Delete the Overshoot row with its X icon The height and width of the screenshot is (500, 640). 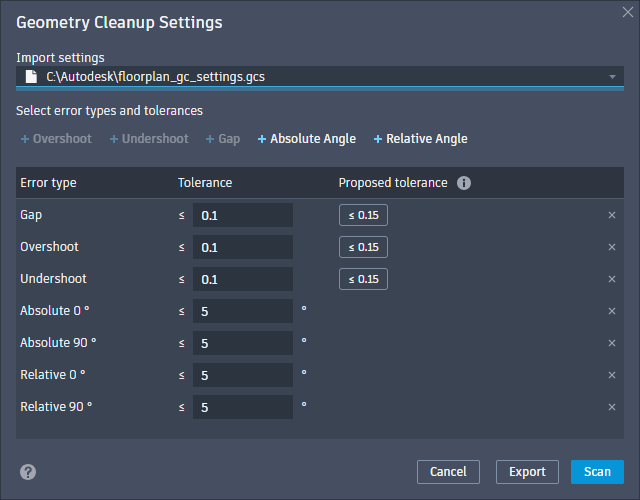coord(612,247)
